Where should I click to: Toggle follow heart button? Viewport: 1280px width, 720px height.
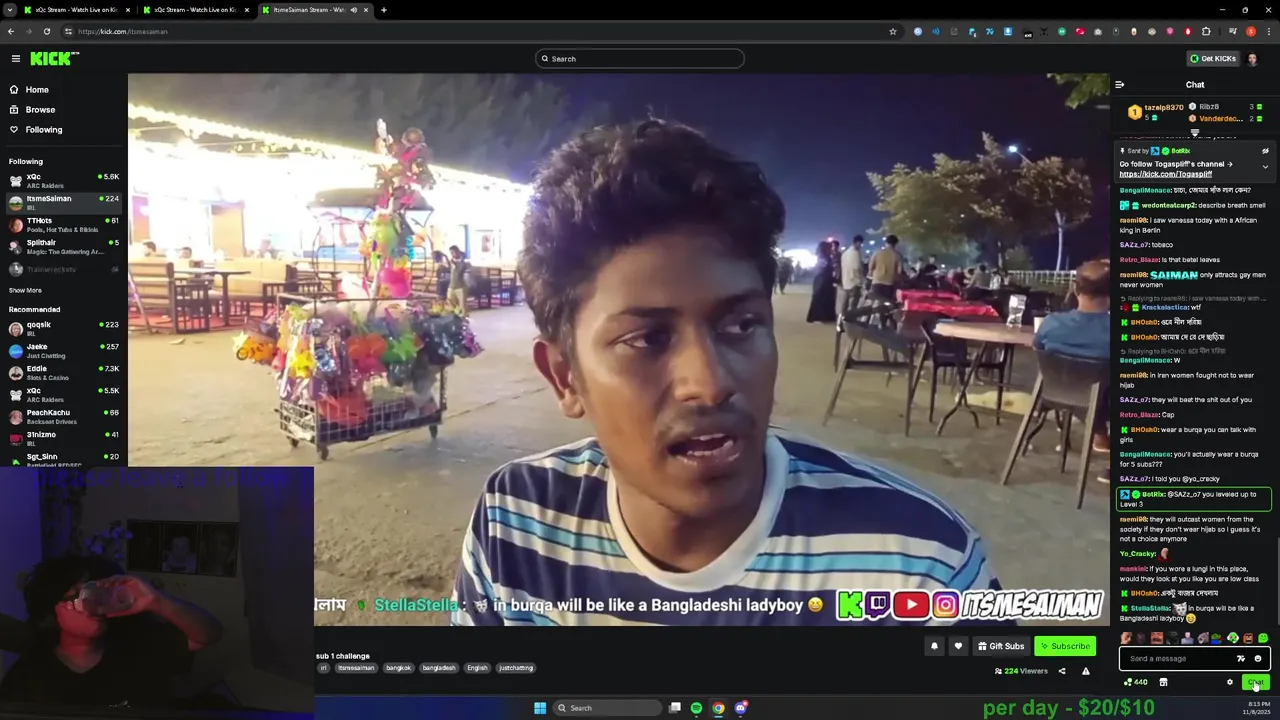click(x=958, y=646)
